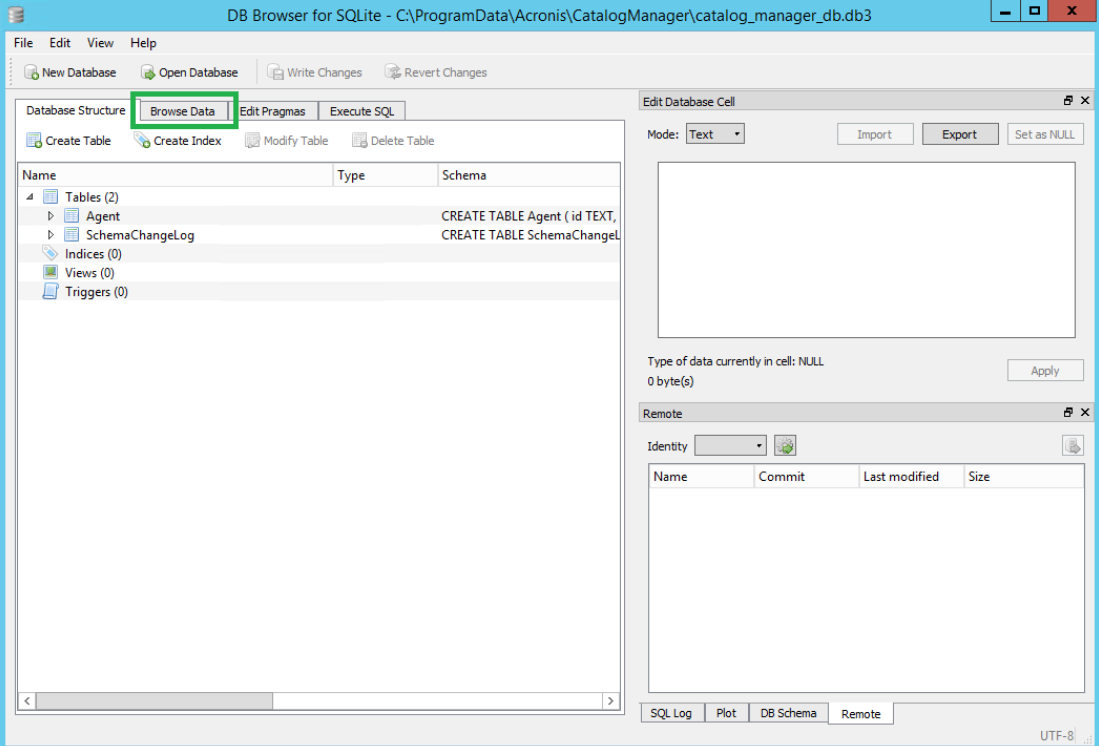Click the Export button
Viewport: 1099px width, 746px height.
click(960, 135)
